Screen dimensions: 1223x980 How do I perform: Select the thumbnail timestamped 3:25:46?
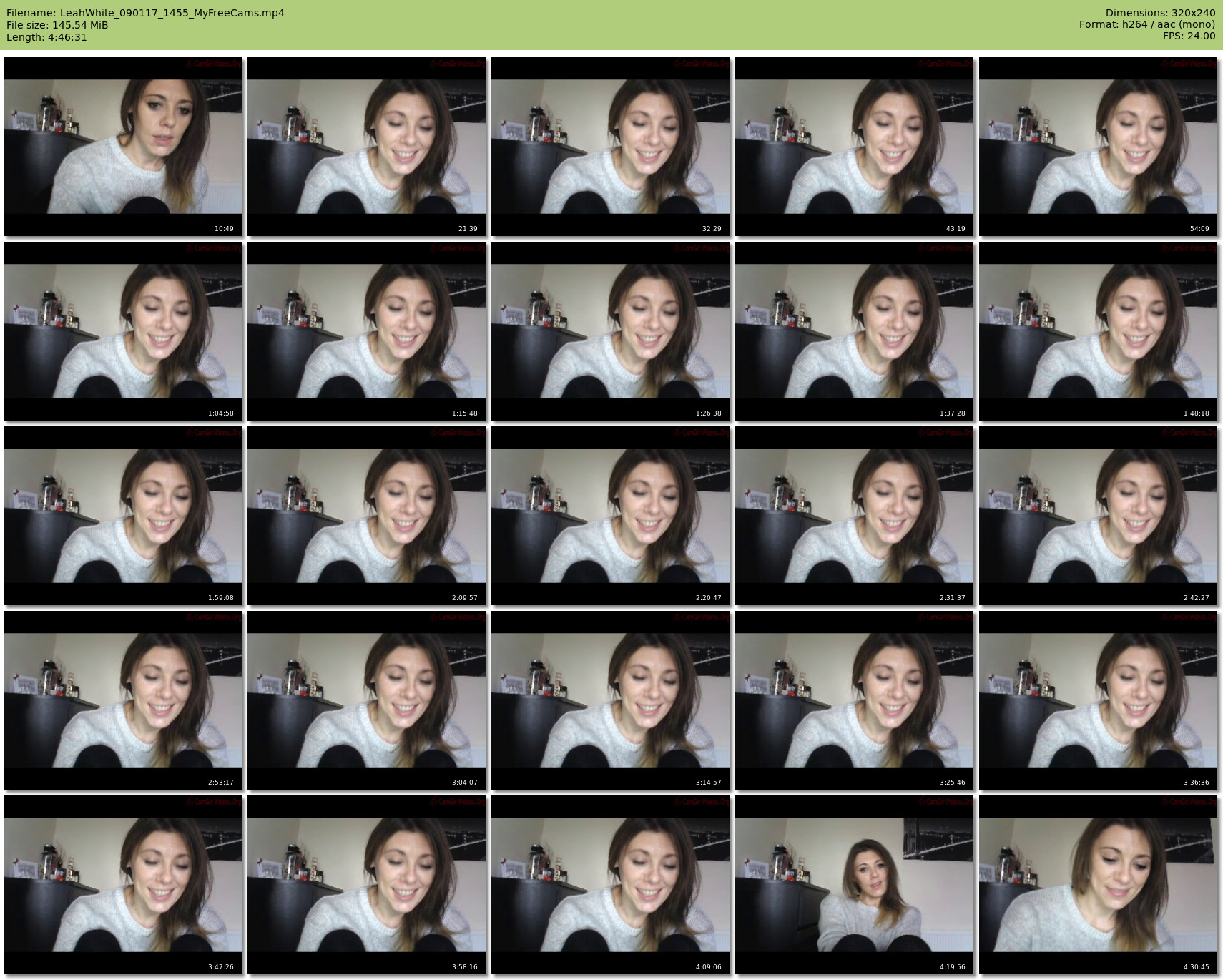tap(855, 700)
